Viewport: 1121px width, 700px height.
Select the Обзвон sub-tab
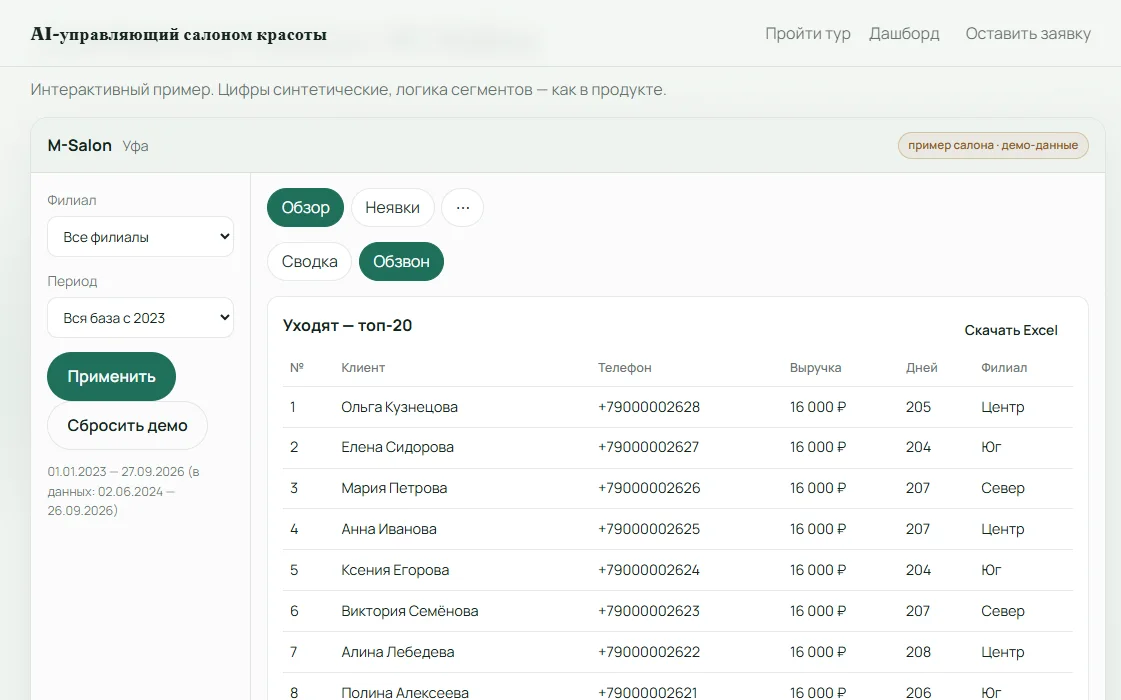coord(401,261)
